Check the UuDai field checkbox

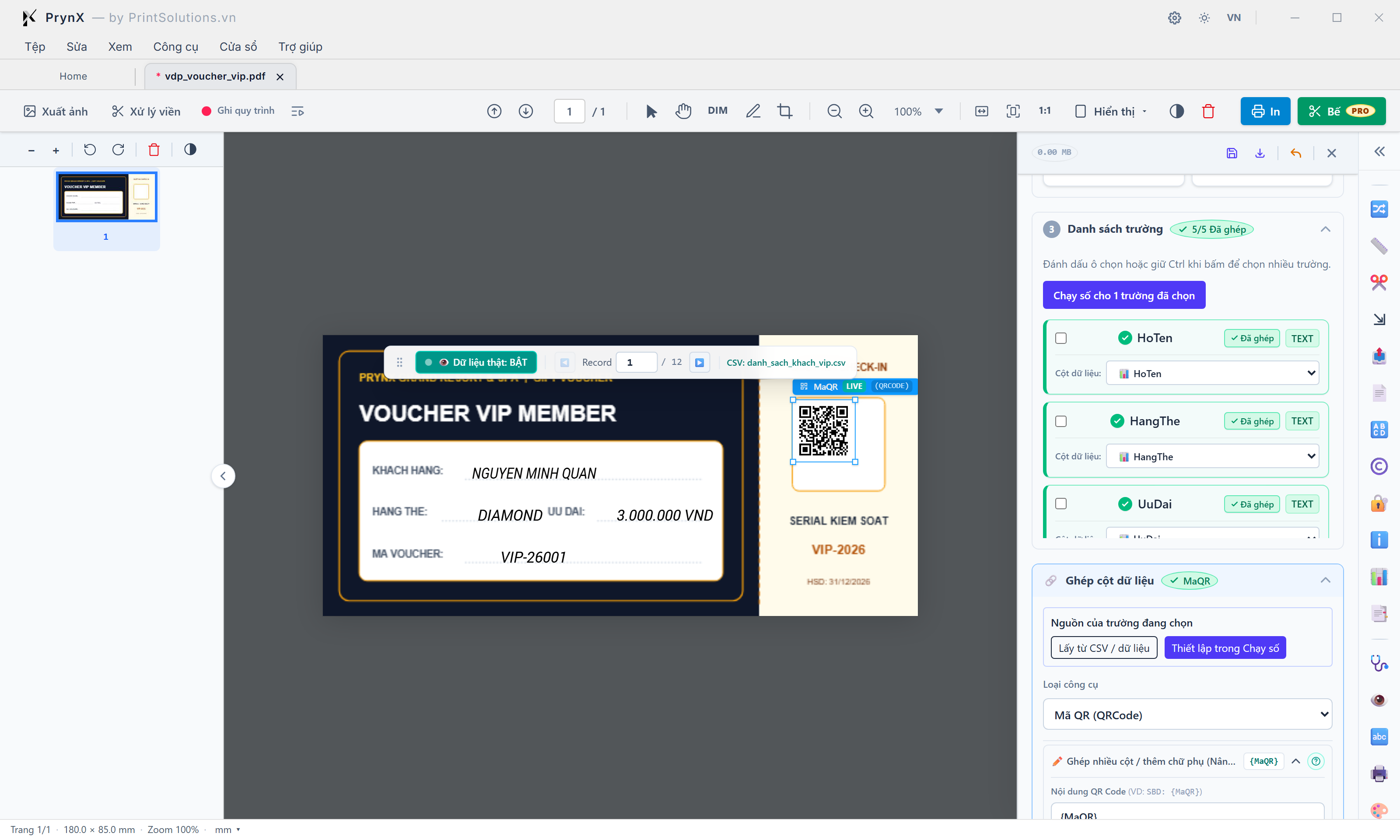(x=1061, y=504)
